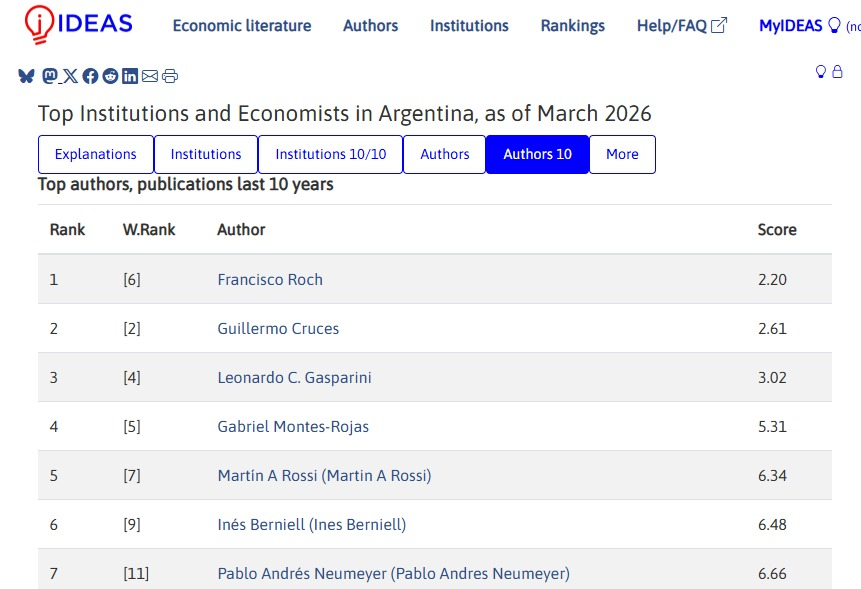Click the Score column header
Screen dimensions: 861x589
click(x=777, y=229)
